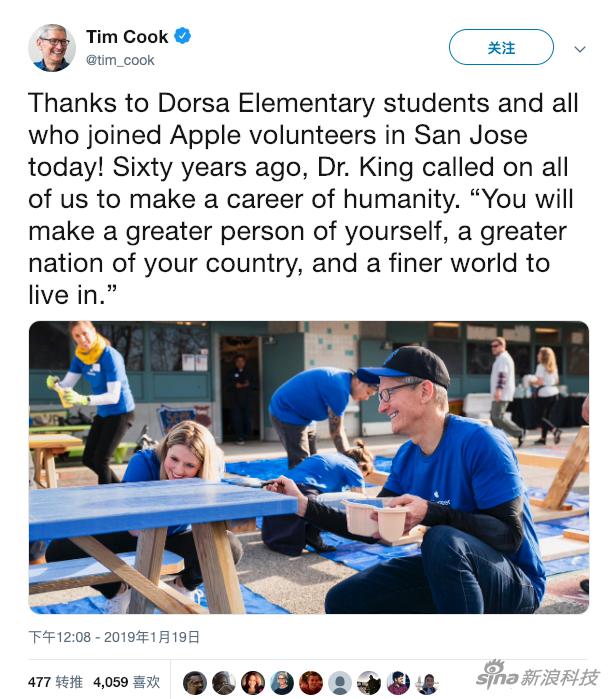Click the 关注 follow button
The width and height of the screenshot is (611, 699).
pos(501,47)
